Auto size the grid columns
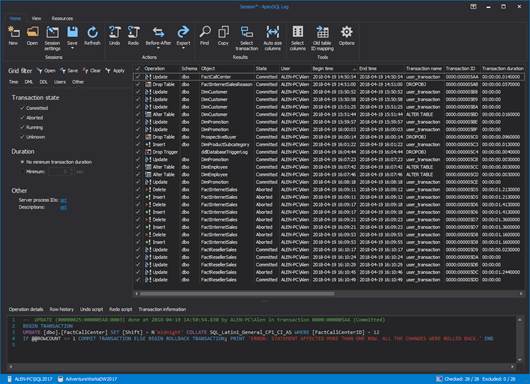The width and height of the screenshot is (530, 384). (x=272, y=38)
